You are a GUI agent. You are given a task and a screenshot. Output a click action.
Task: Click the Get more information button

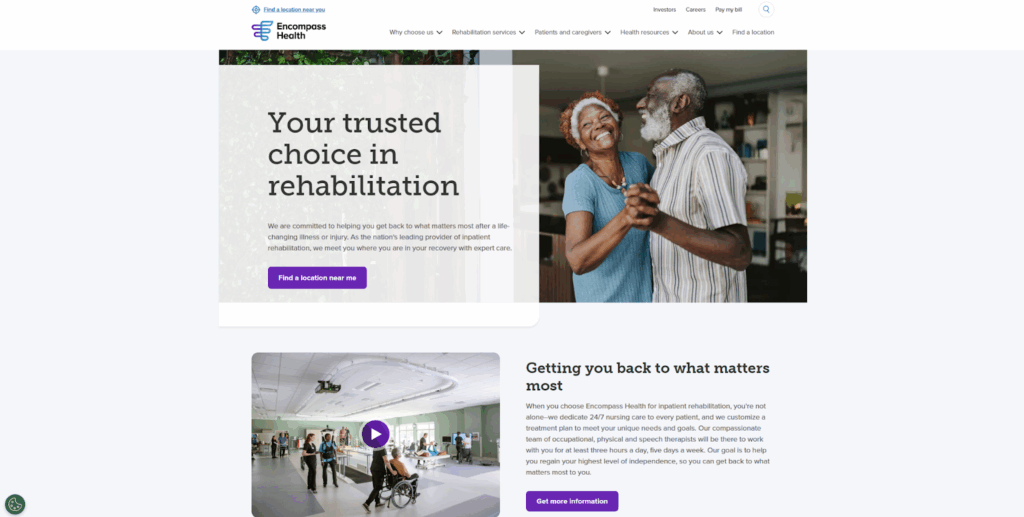click(572, 501)
